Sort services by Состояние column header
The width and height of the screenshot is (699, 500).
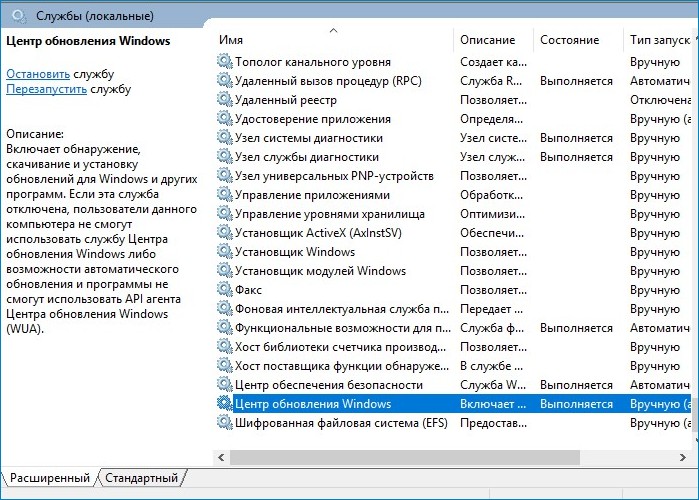pos(570,40)
